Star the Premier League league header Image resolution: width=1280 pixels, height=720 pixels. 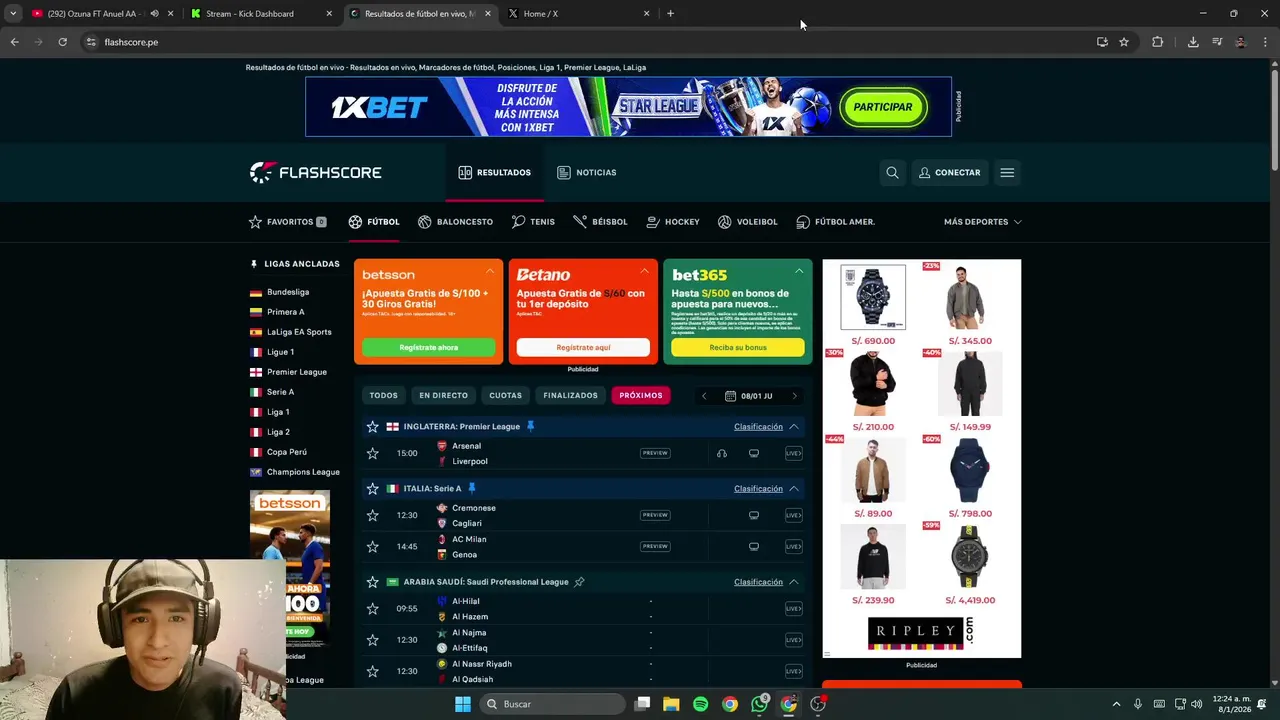click(373, 426)
